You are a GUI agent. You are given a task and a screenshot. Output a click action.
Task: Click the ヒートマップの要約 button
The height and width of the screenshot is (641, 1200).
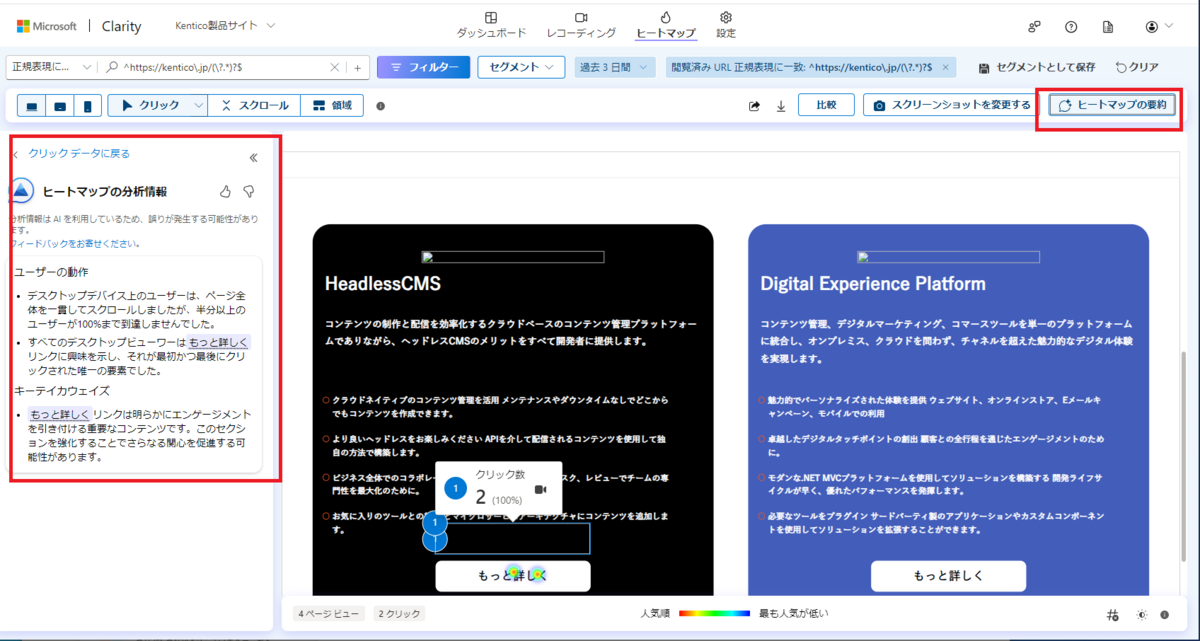[1112, 105]
